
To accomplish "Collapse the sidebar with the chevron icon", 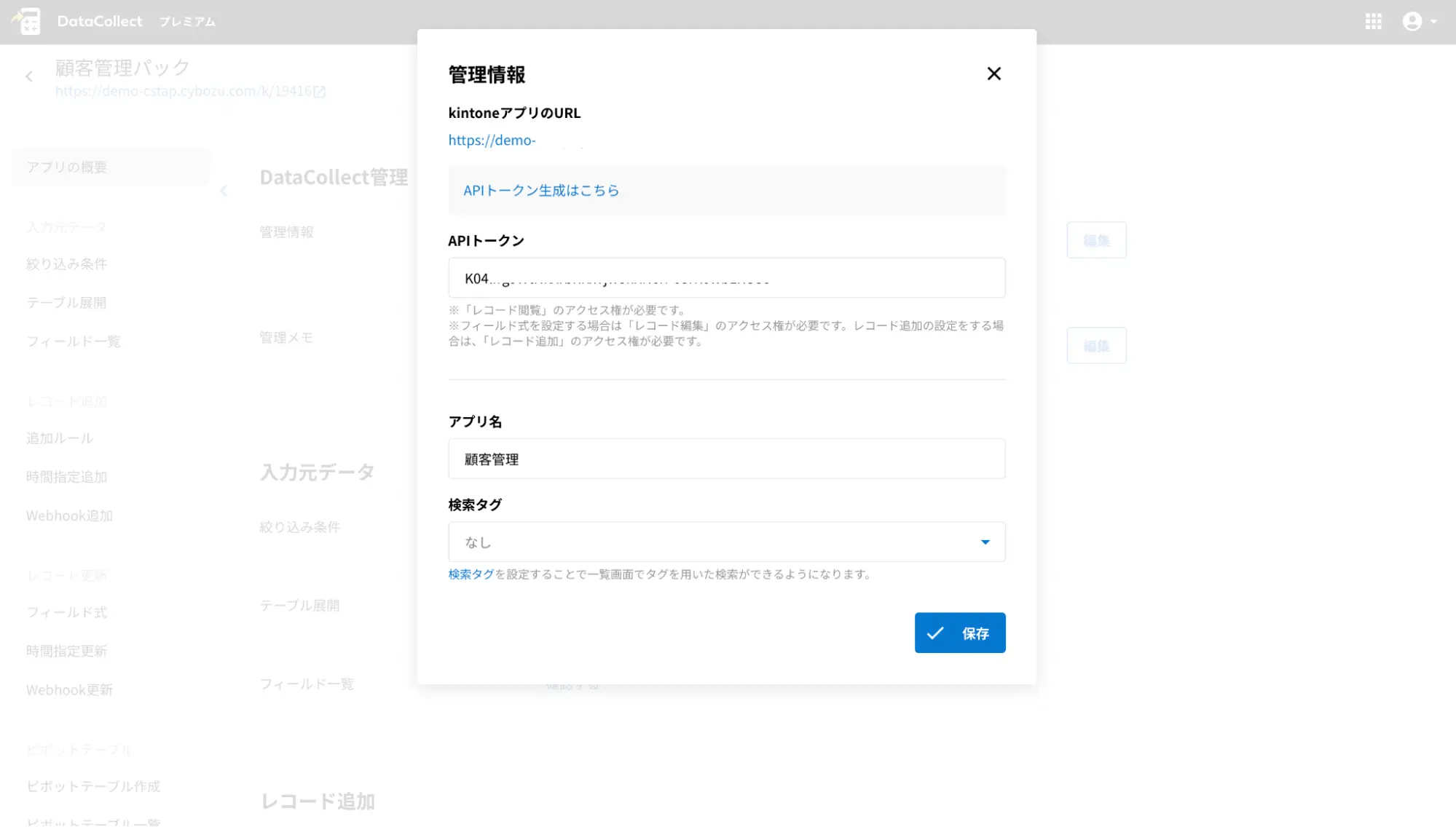I will click(224, 191).
